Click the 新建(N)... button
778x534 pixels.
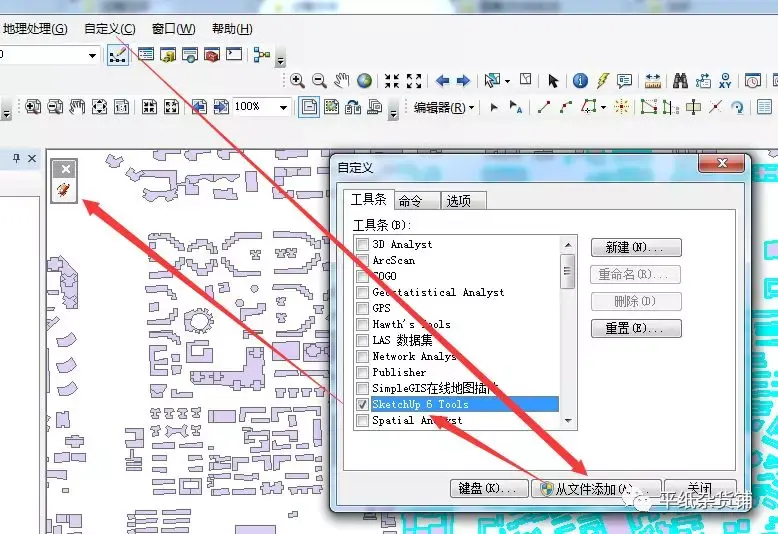pyautogui.click(x=636, y=247)
